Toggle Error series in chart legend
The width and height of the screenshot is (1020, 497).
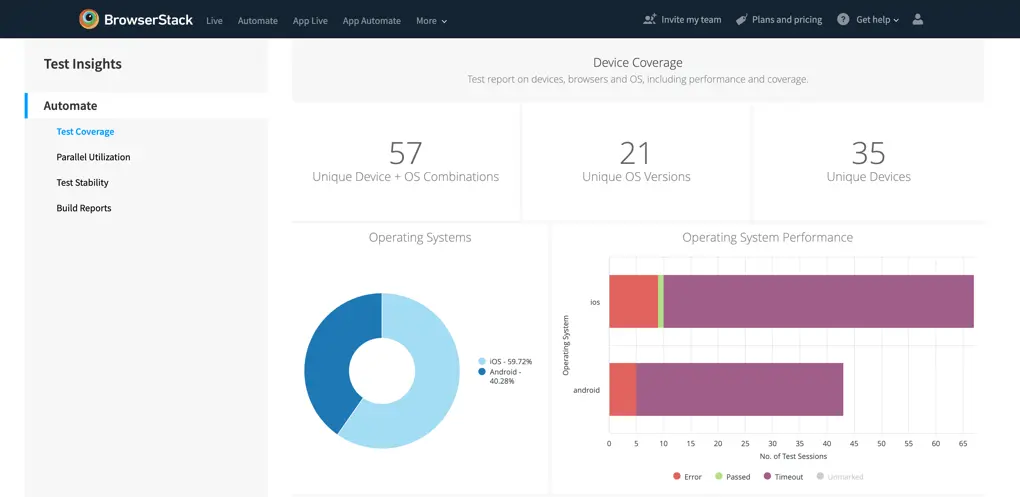coord(688,477)
